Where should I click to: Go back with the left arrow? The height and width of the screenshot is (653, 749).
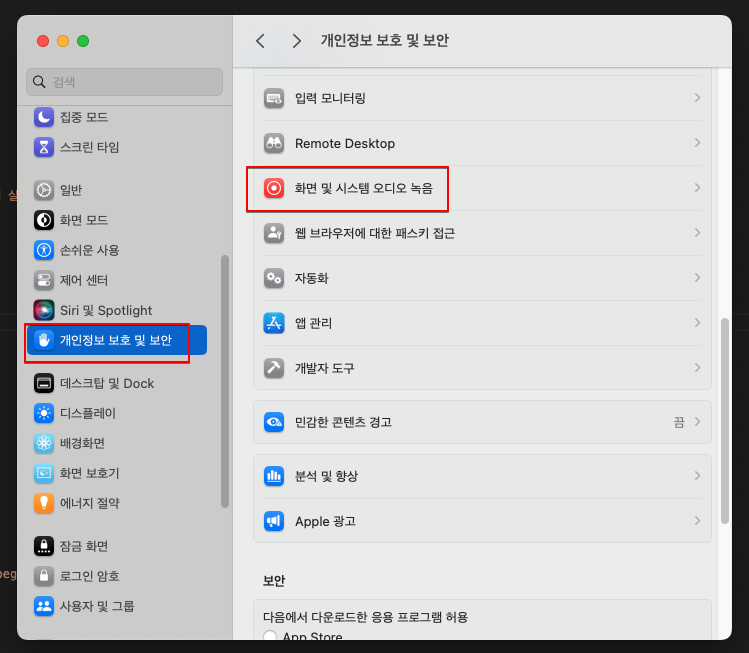[260, 41]
